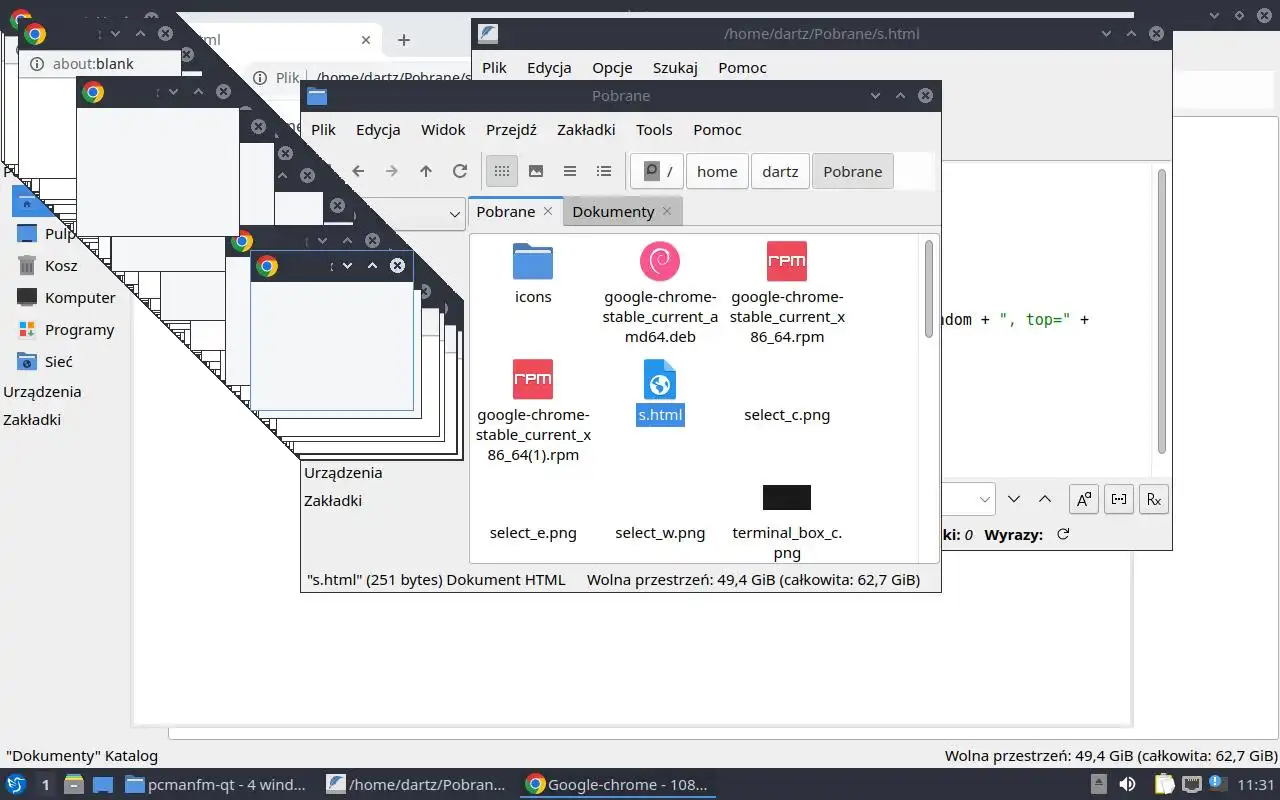This screenshot has height=800, width=1280.
Task: Click the clock showing 11:31
Action: pyautogui.click(x=1256, y=785)
